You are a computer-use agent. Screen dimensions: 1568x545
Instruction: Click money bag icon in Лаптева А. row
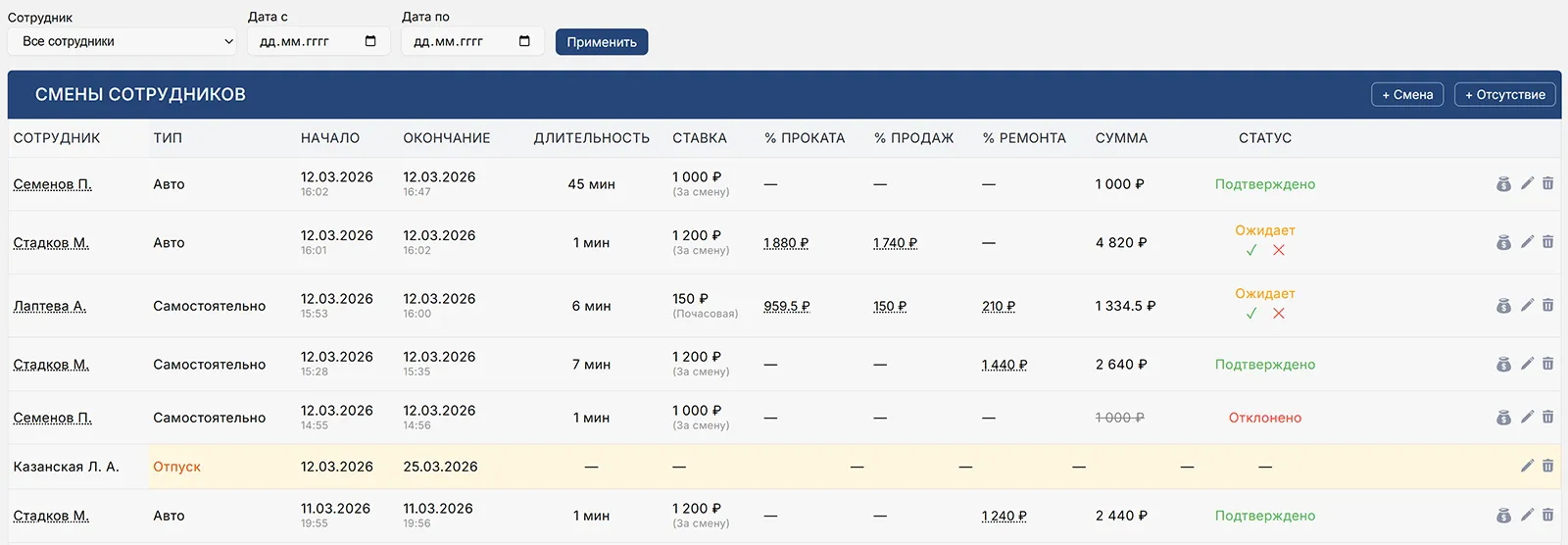click(x=1503, y=306)
